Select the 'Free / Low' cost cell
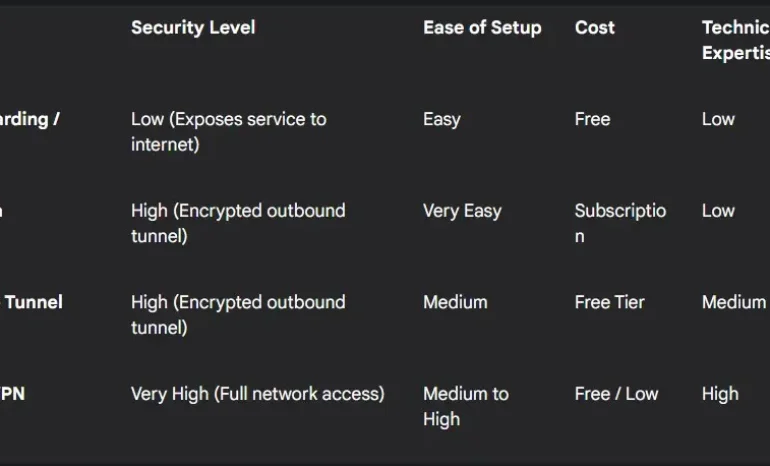 click(x=616, y=394)
